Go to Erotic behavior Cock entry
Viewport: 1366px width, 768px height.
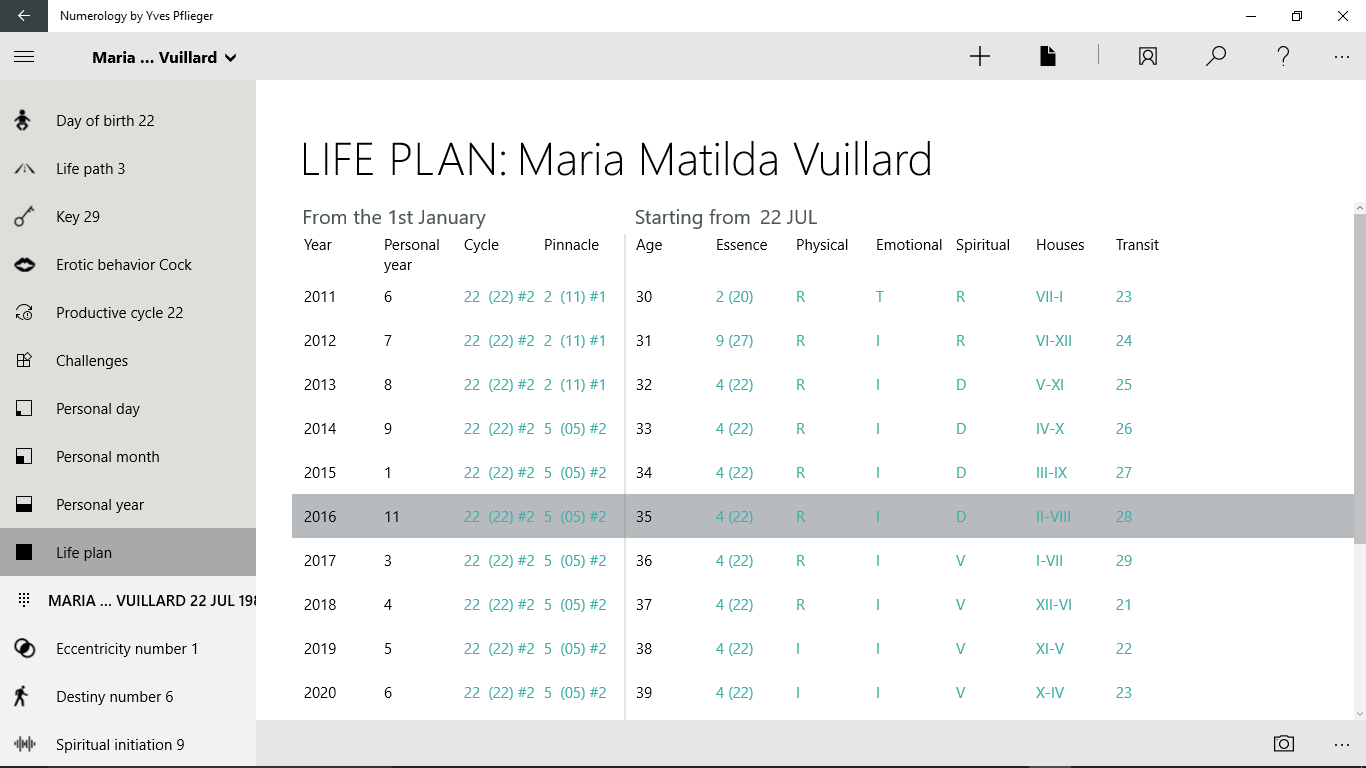[124, 265]
